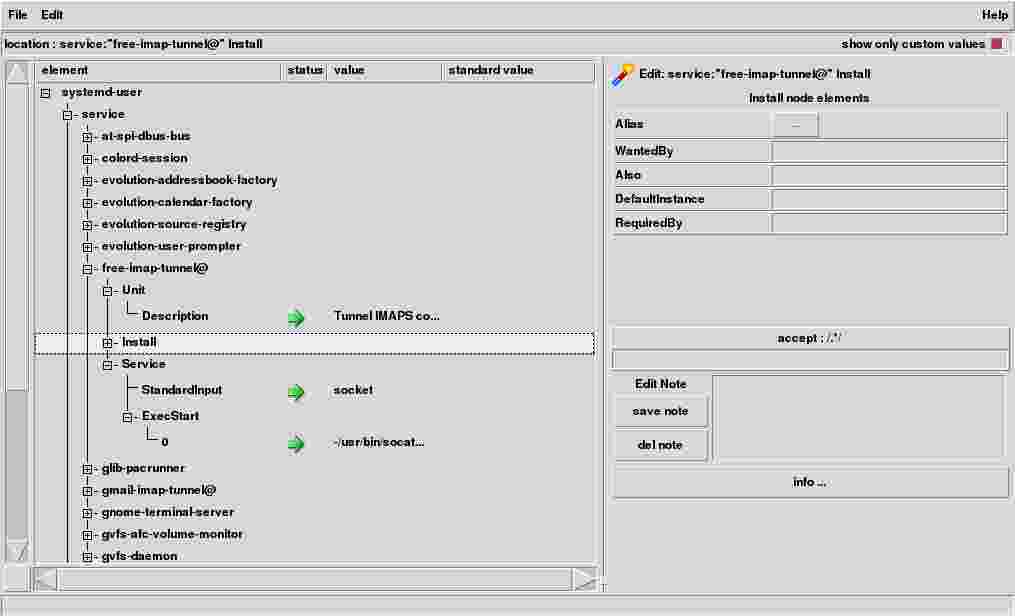Click the Alias '...' button
Viewport: 1015px width, 616px height.
[x=795, y=125]
